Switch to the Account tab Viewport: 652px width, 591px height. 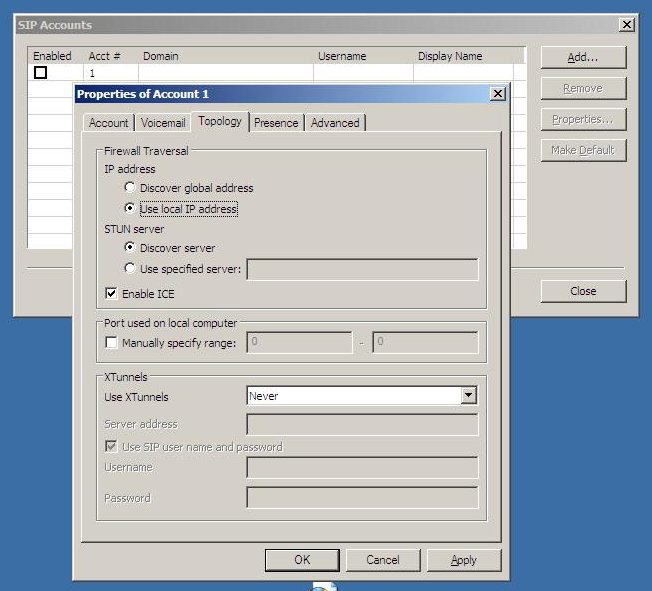point(108,123)
